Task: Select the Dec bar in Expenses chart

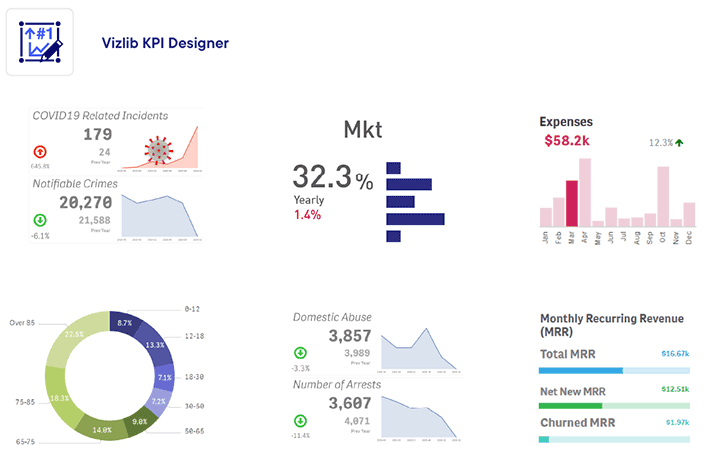Action: (x=689, y=214)
